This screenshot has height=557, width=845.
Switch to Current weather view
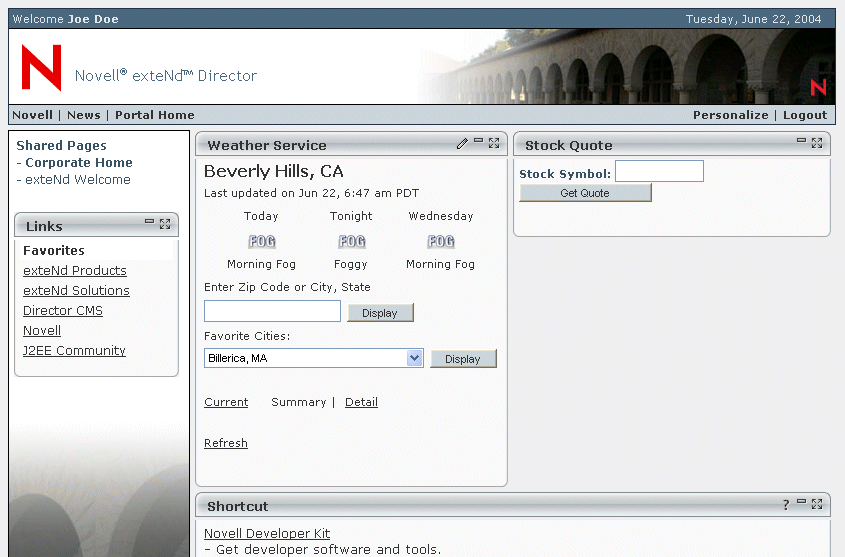pyautogui.click(x=226, y=402)
